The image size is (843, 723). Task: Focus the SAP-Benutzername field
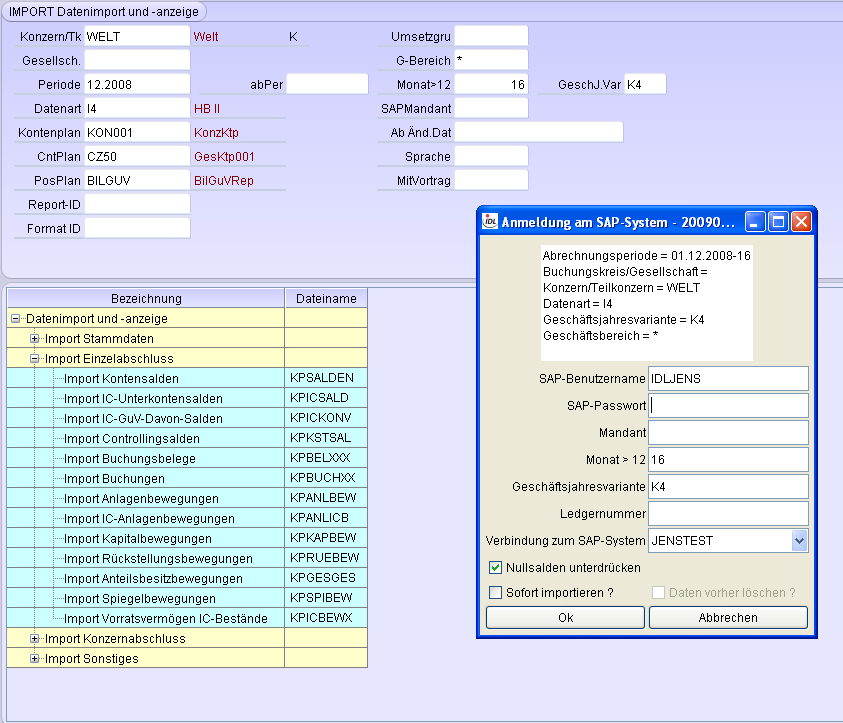pyautogui.click(x=728, y=378)
